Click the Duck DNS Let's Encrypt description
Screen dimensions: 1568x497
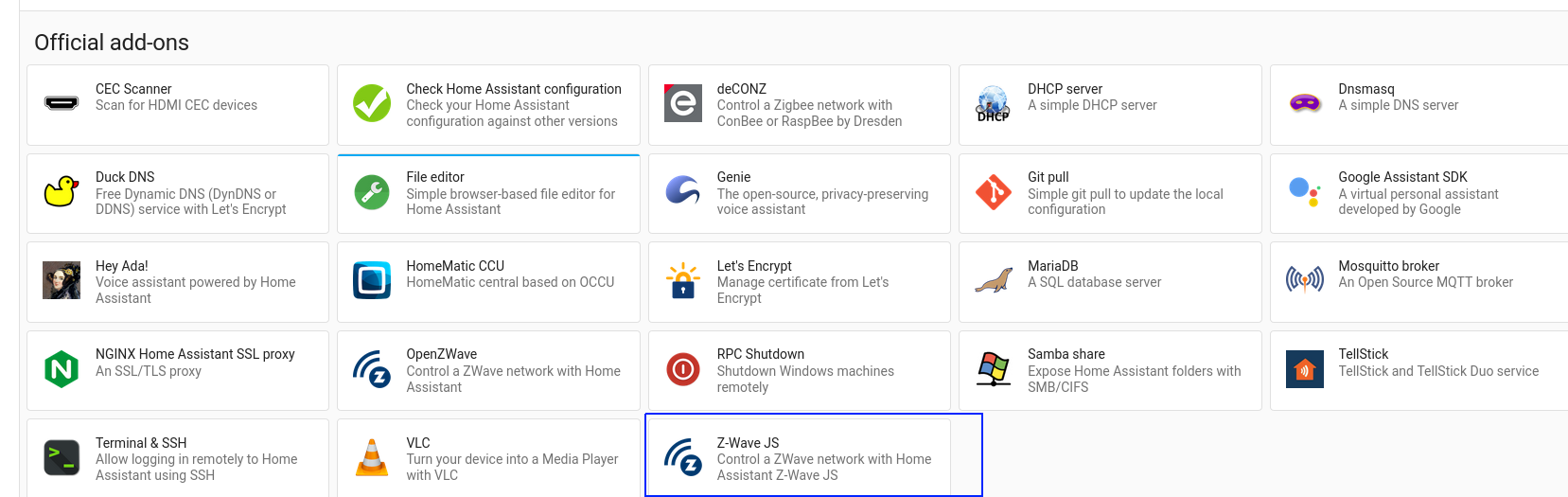[x=190, y=202]
